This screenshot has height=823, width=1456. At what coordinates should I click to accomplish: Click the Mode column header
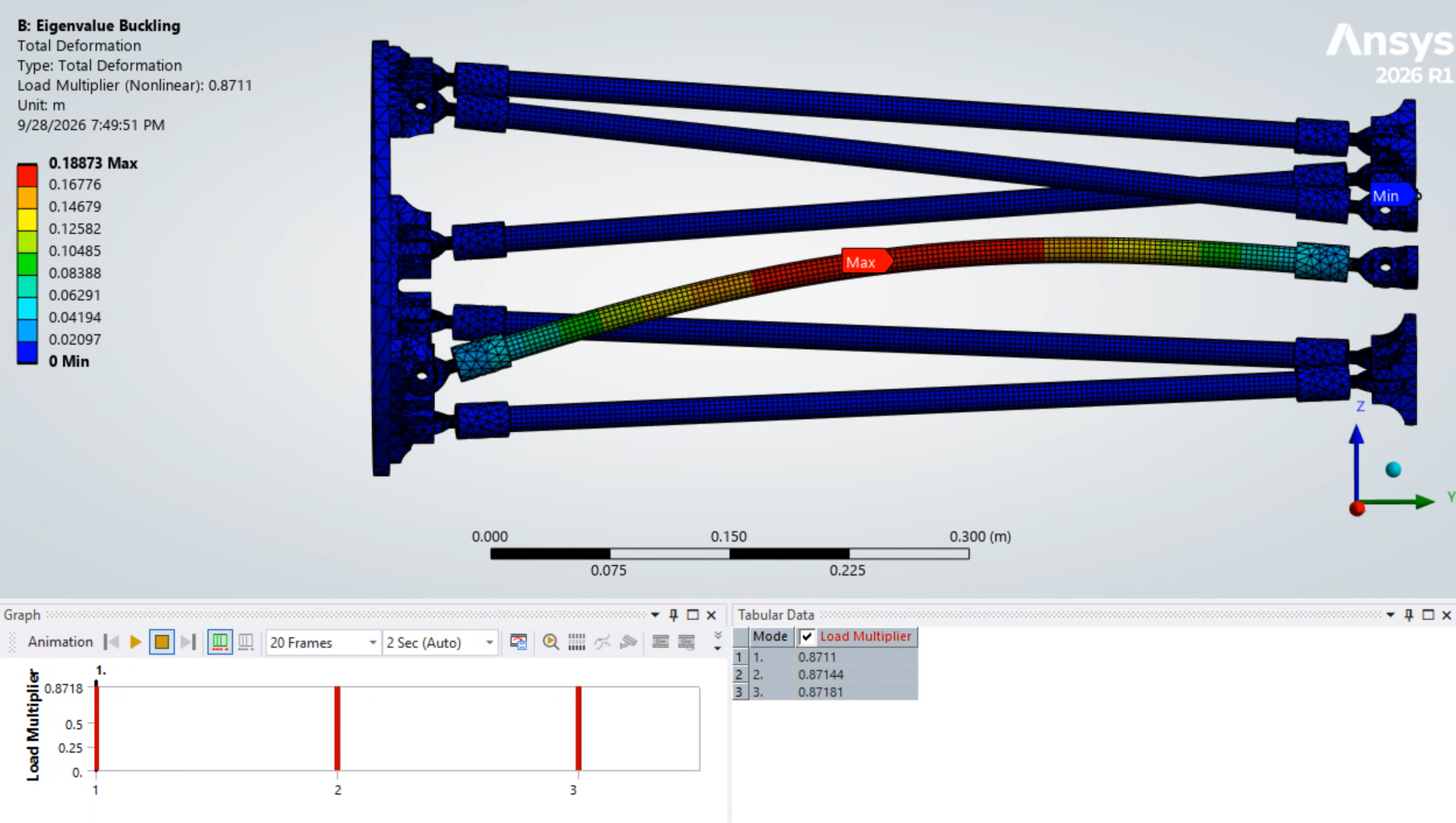[x=770, y=636]
